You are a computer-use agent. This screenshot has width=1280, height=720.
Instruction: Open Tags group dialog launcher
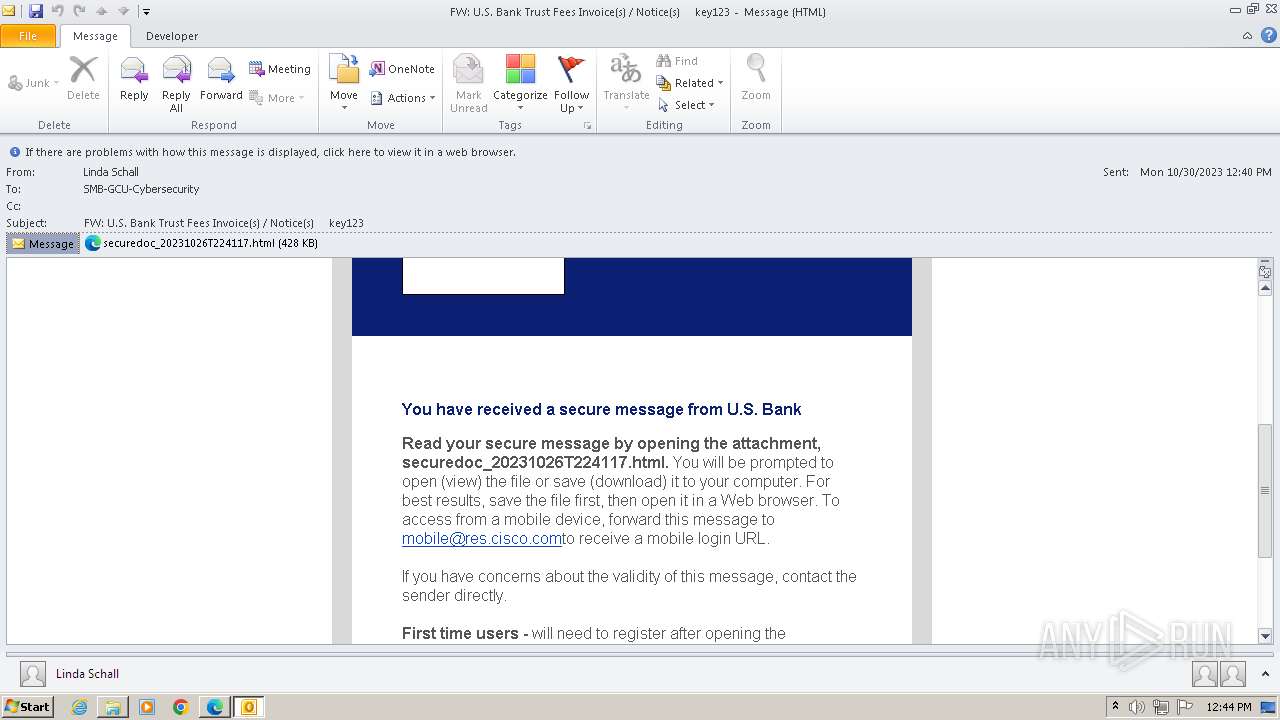[588, 126]
